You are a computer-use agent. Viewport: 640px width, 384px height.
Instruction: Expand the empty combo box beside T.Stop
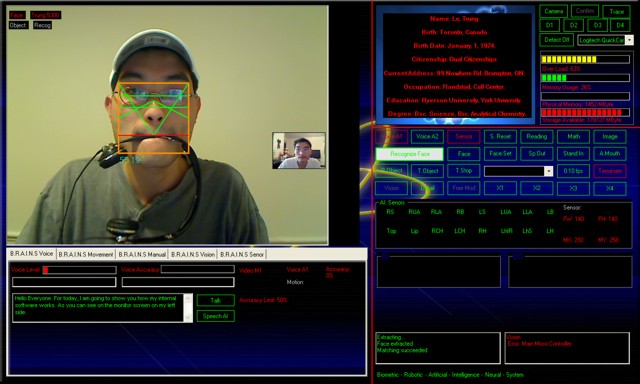coord(549,171)
